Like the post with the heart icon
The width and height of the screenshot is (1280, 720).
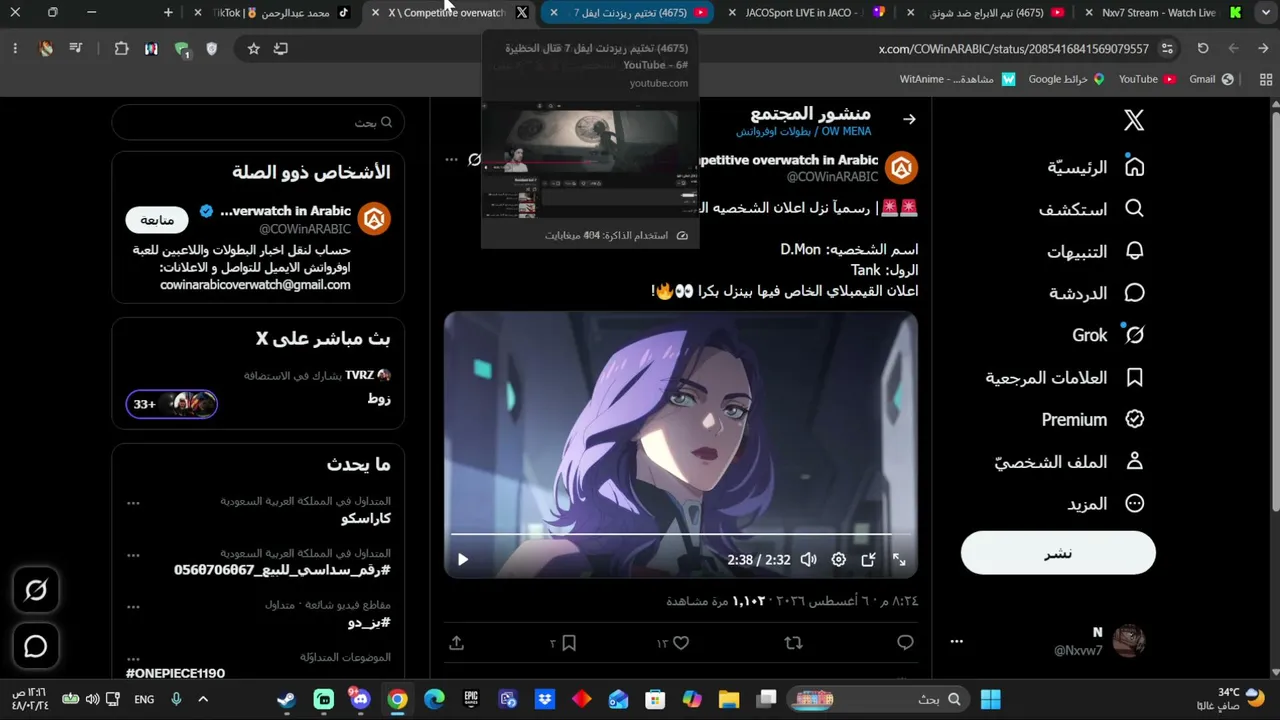(x=681, y=643)
